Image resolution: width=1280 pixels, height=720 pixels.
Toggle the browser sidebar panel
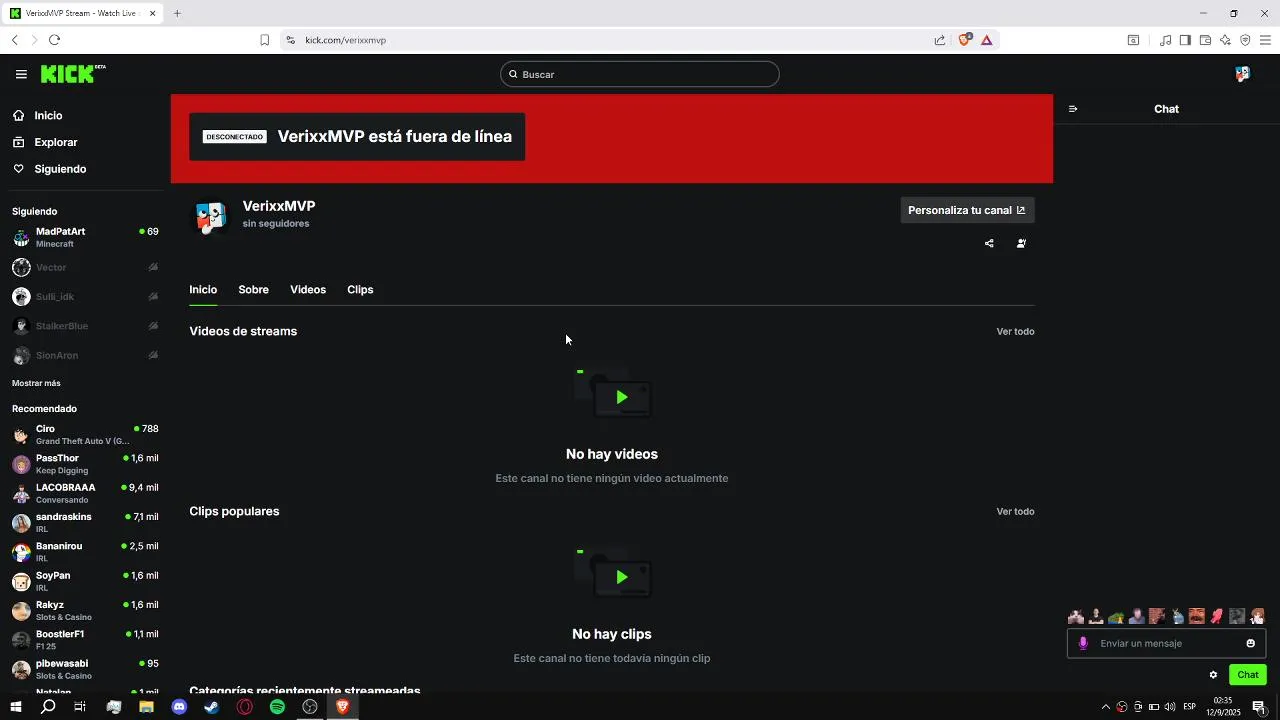(x=1185, y=40)
